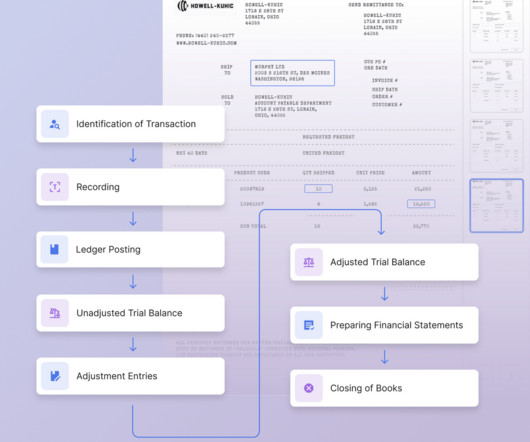This screenshot has height=442, width=530.
Task: Click the Ledger Posting book icon
Action: pyautogui.click(x=54, y=249)
